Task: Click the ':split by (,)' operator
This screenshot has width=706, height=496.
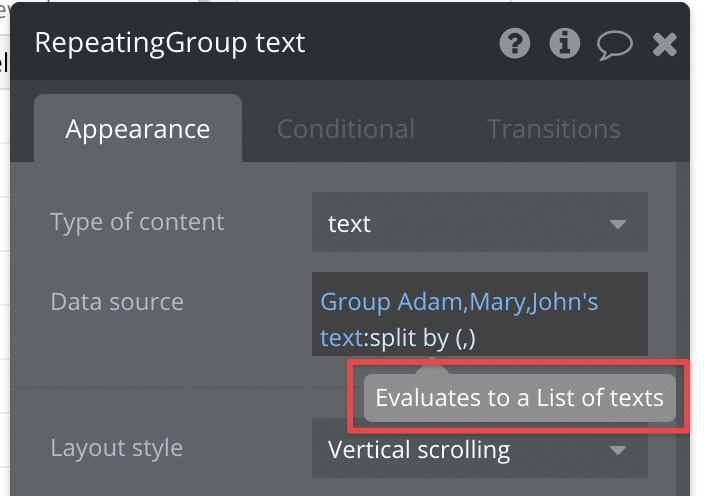Action: pos(420,338)
